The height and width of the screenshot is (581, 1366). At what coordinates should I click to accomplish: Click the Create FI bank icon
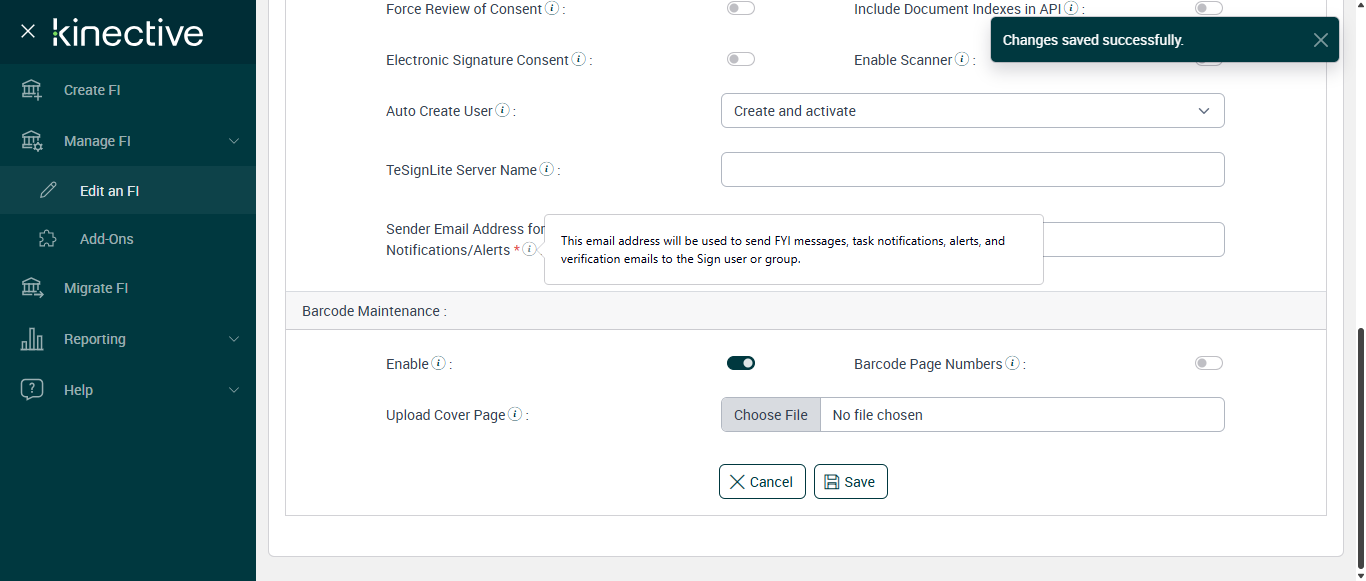pos(32,90)
